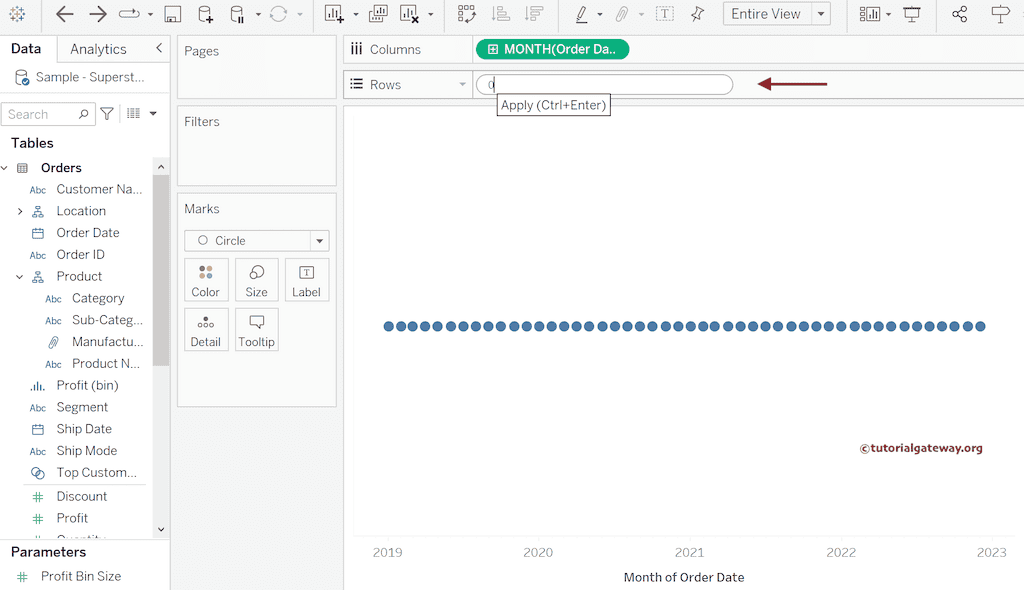The height and width of the screenshot is (590, 1024).
Task: Collapse the Orders table
Action: point(5,168)
